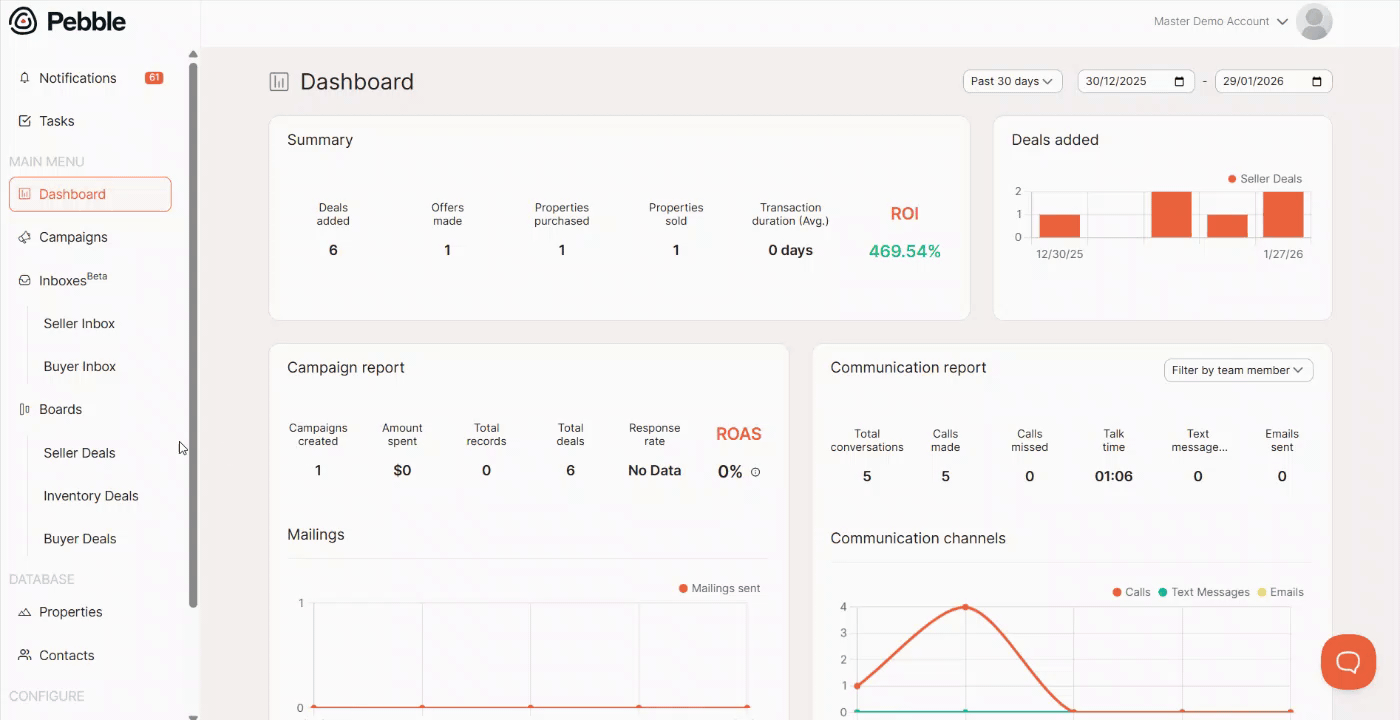1400x720 pixels.
Task: Navigate to Contacts page
Action: point(66,655)
